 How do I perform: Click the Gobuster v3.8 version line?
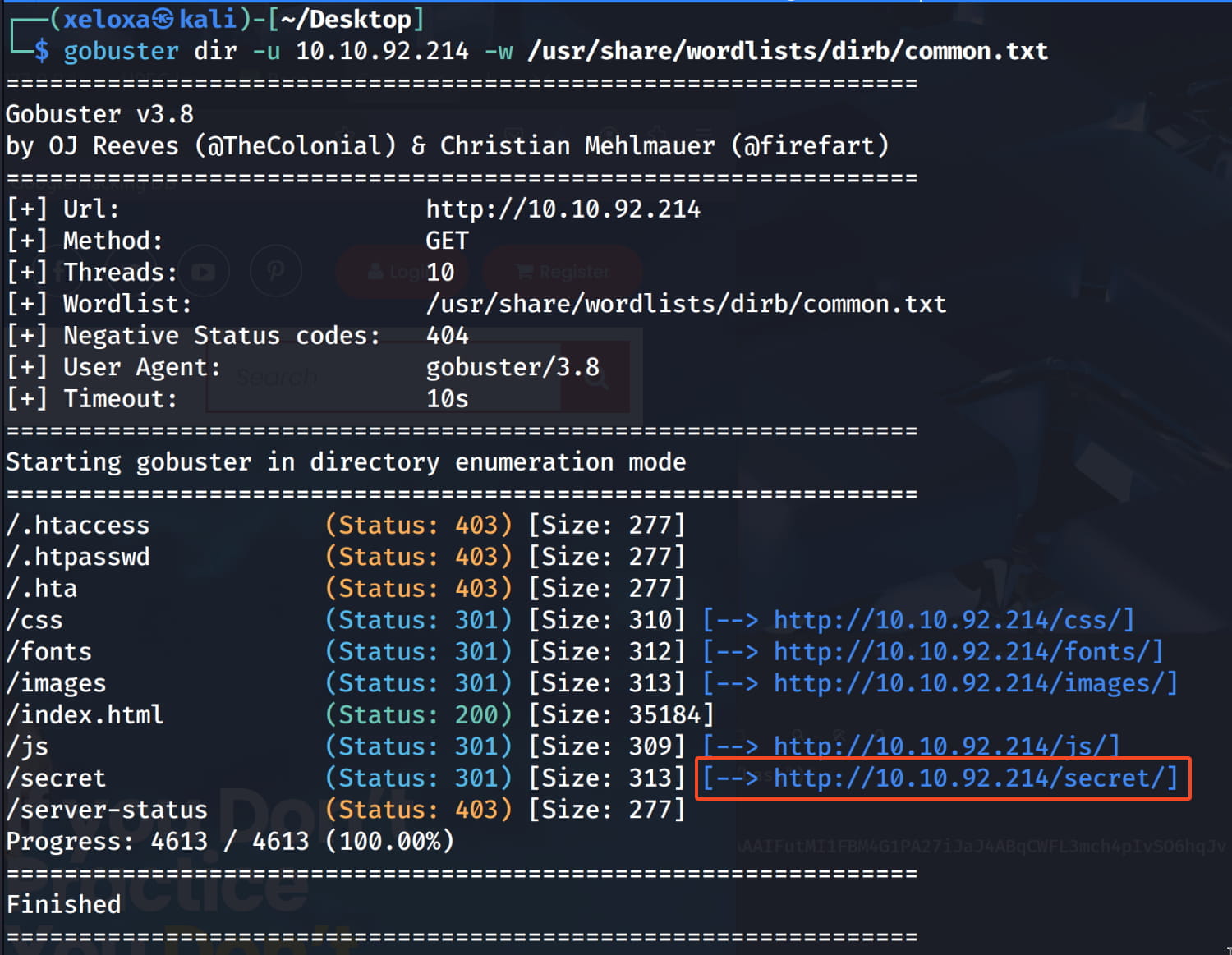click(99, 114)
